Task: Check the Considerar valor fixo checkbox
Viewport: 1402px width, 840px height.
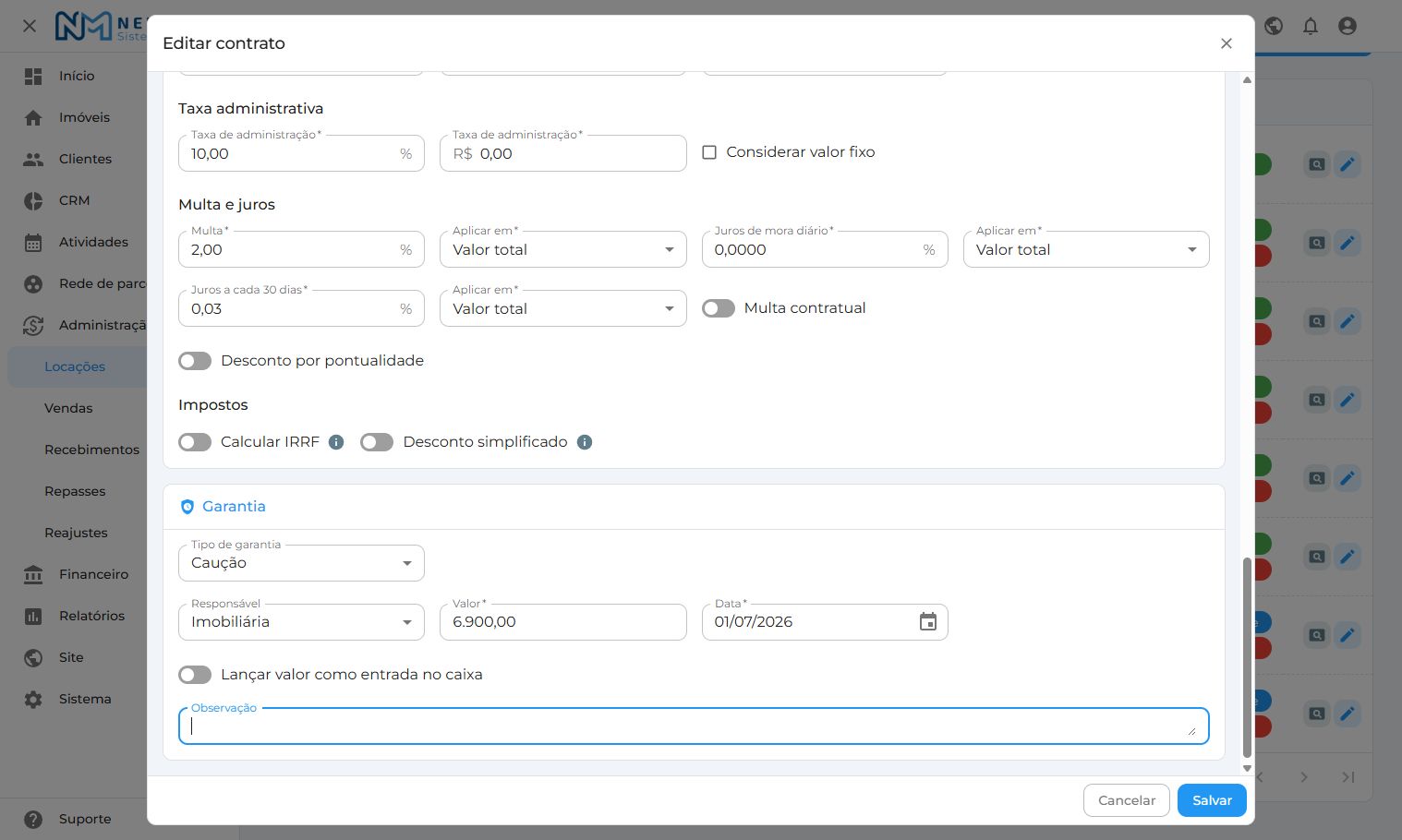Action: click(x=709, y=152)
